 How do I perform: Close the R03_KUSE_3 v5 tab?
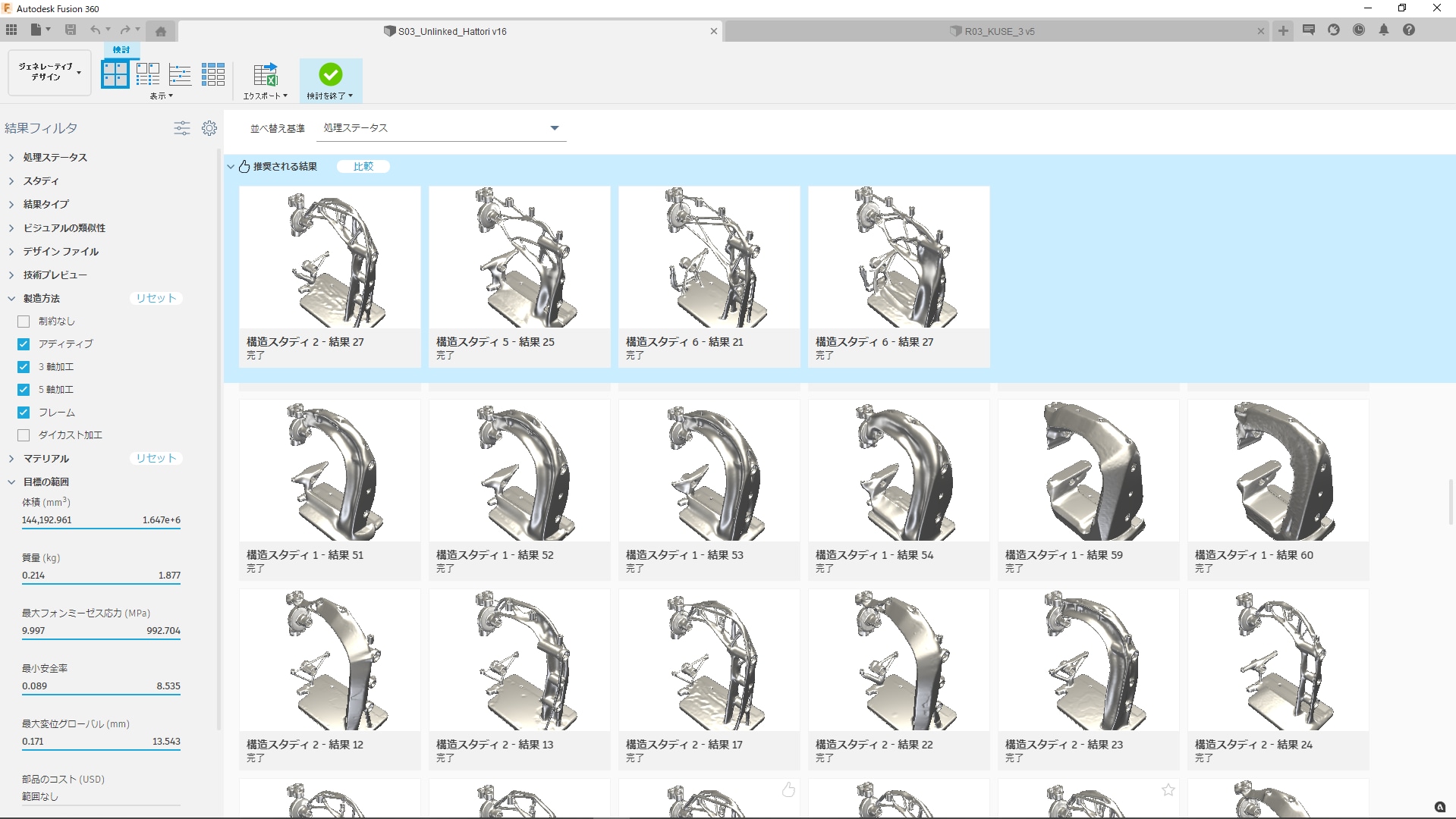point(1261,31)
